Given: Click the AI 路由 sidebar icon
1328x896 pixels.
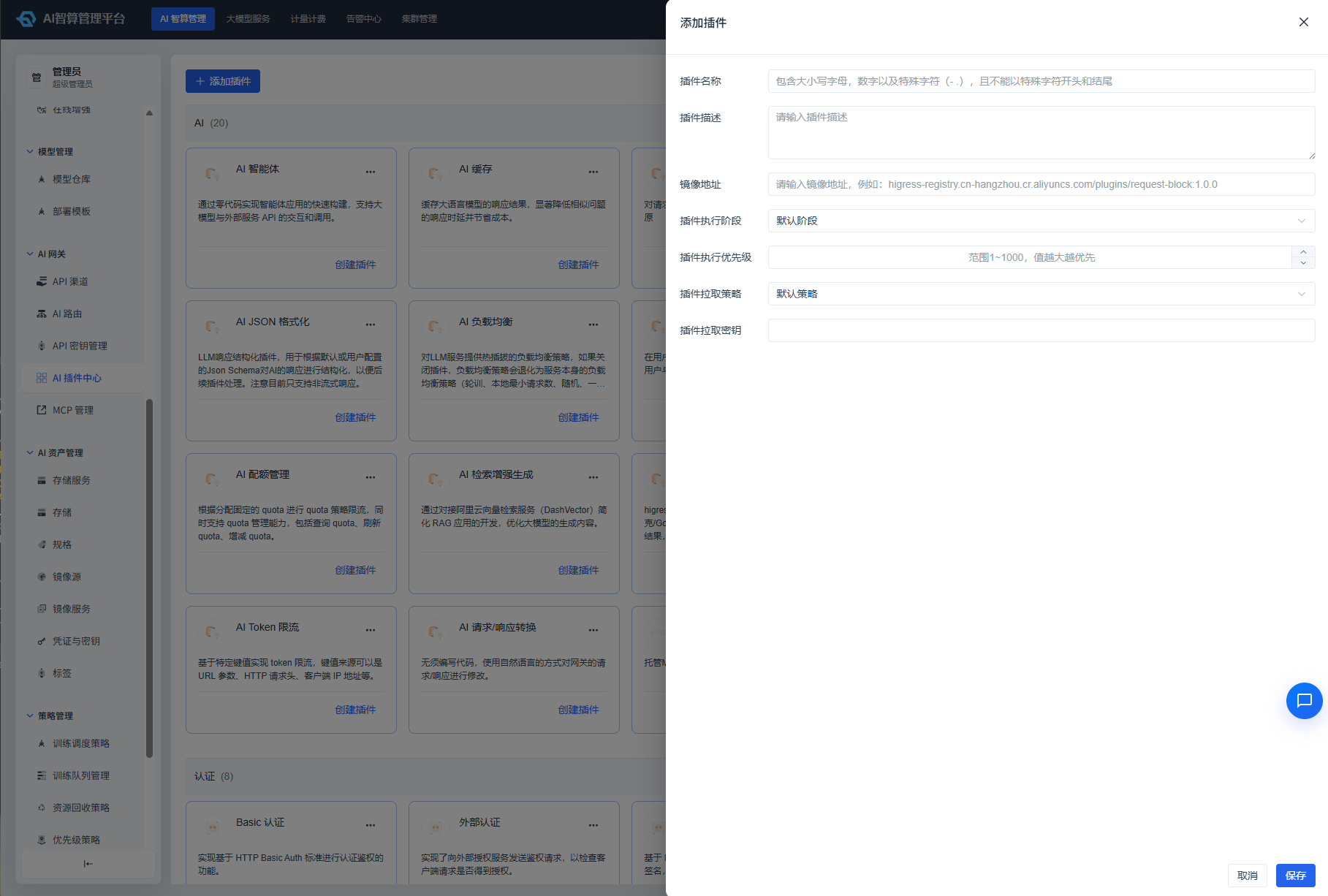Looking at the screenshot, I should [x=42, y=314].
